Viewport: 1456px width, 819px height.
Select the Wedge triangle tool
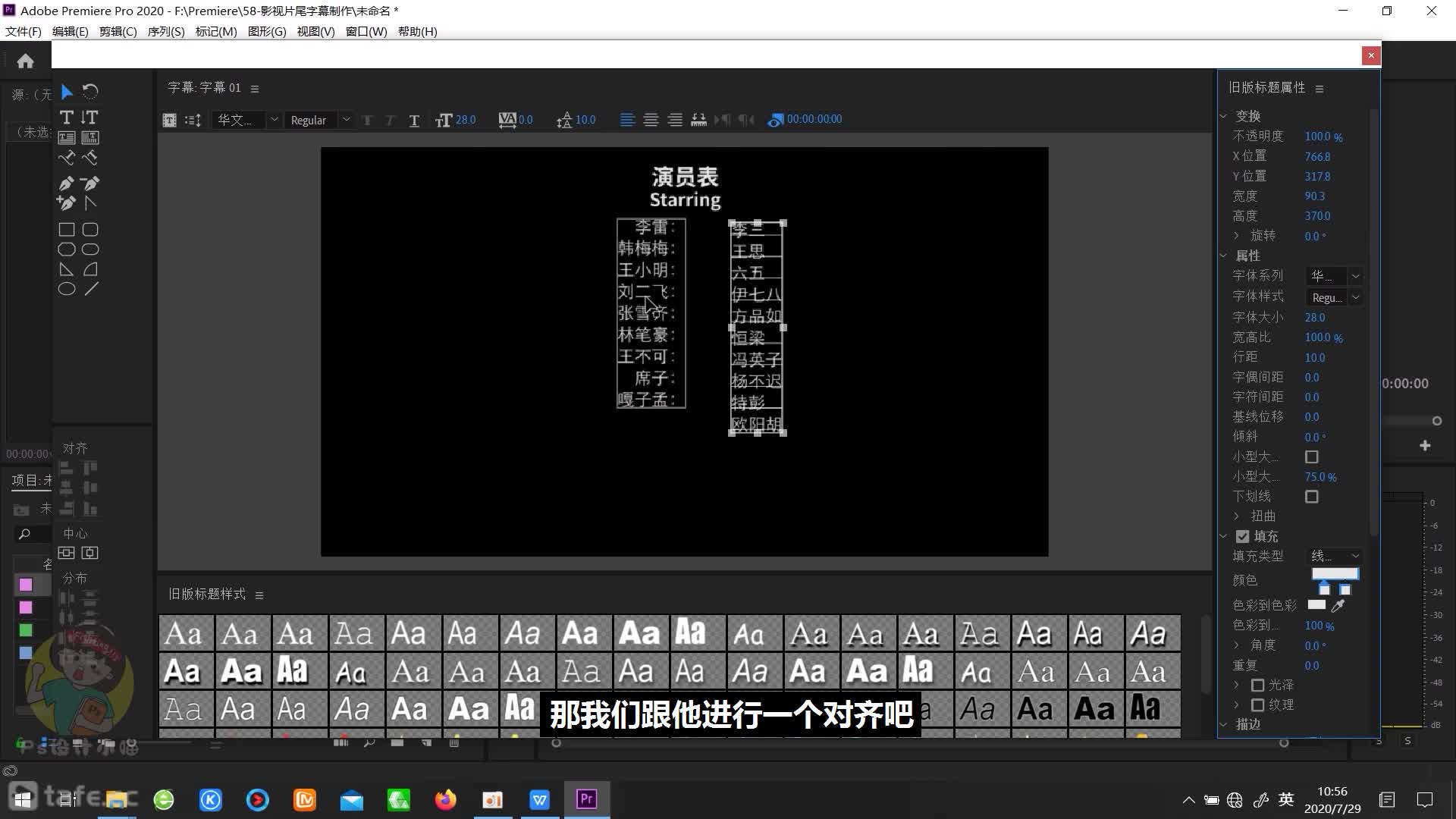tap(67, 269)
